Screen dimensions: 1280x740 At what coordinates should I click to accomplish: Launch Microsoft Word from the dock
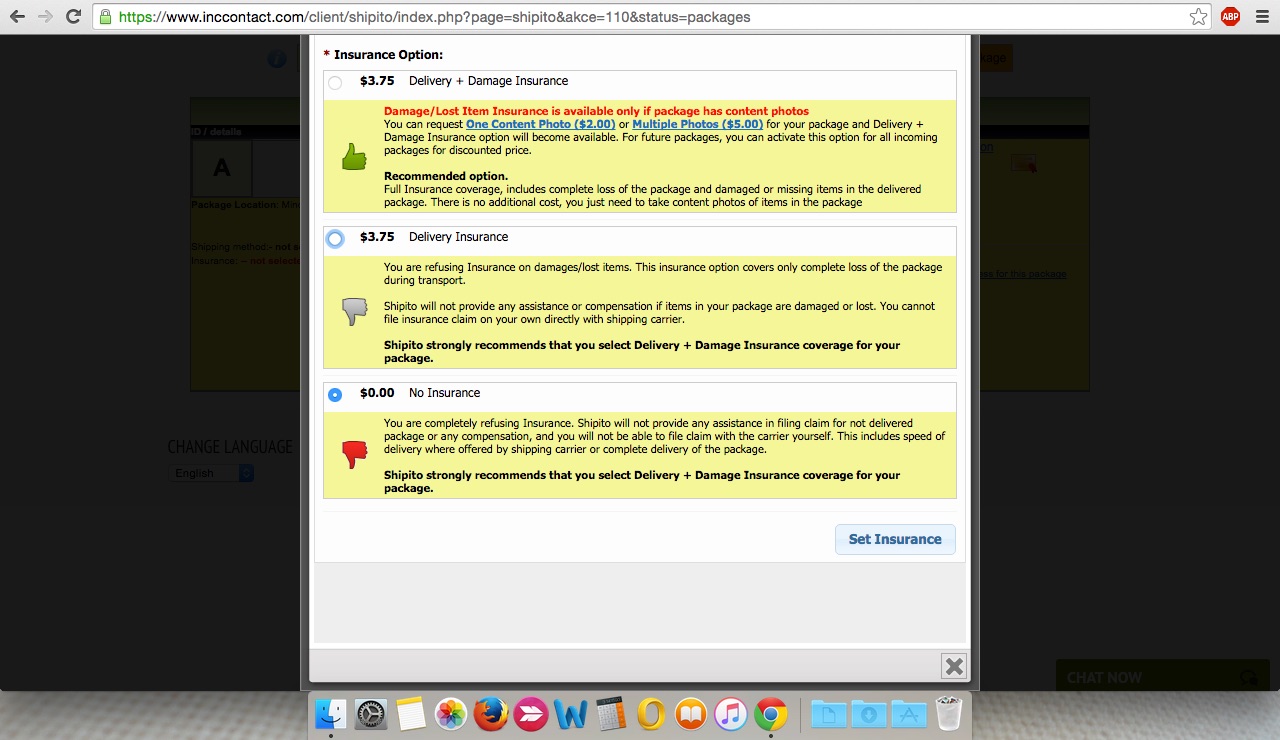(x=570, y=714)
